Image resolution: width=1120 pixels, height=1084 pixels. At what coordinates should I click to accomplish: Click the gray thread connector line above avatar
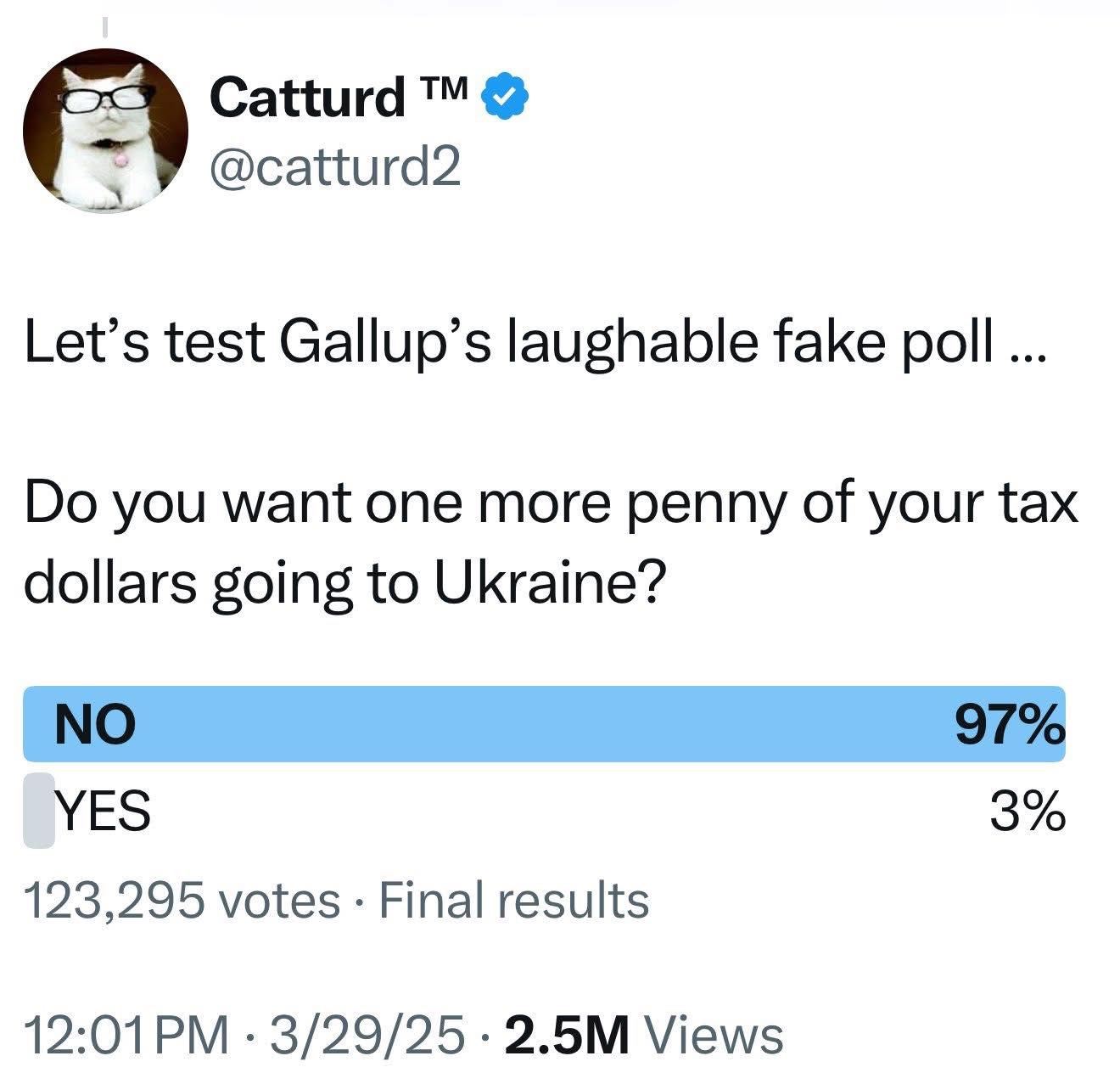tap(105, 26)
